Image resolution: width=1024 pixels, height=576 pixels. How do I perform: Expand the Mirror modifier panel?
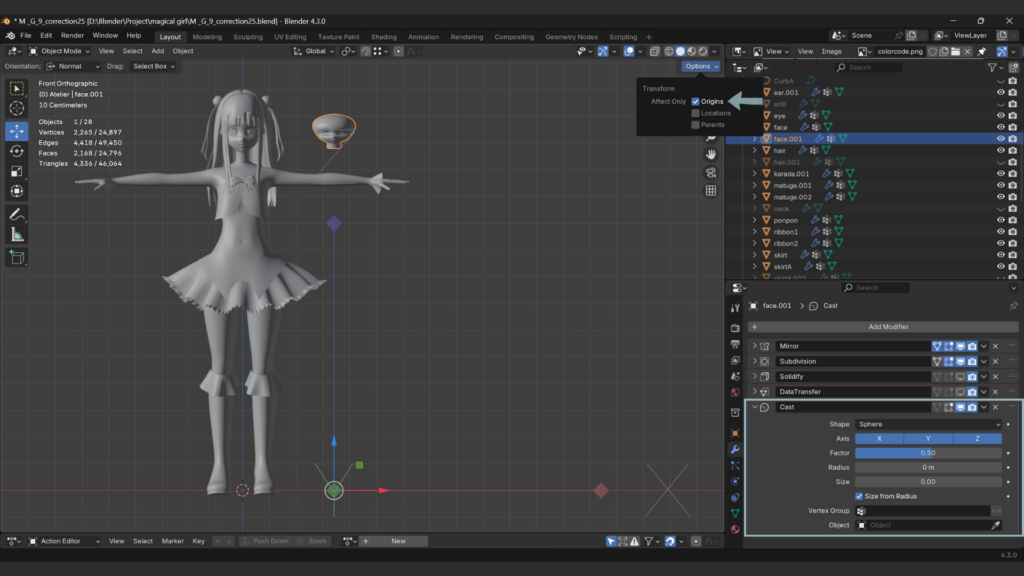(755, 346)
